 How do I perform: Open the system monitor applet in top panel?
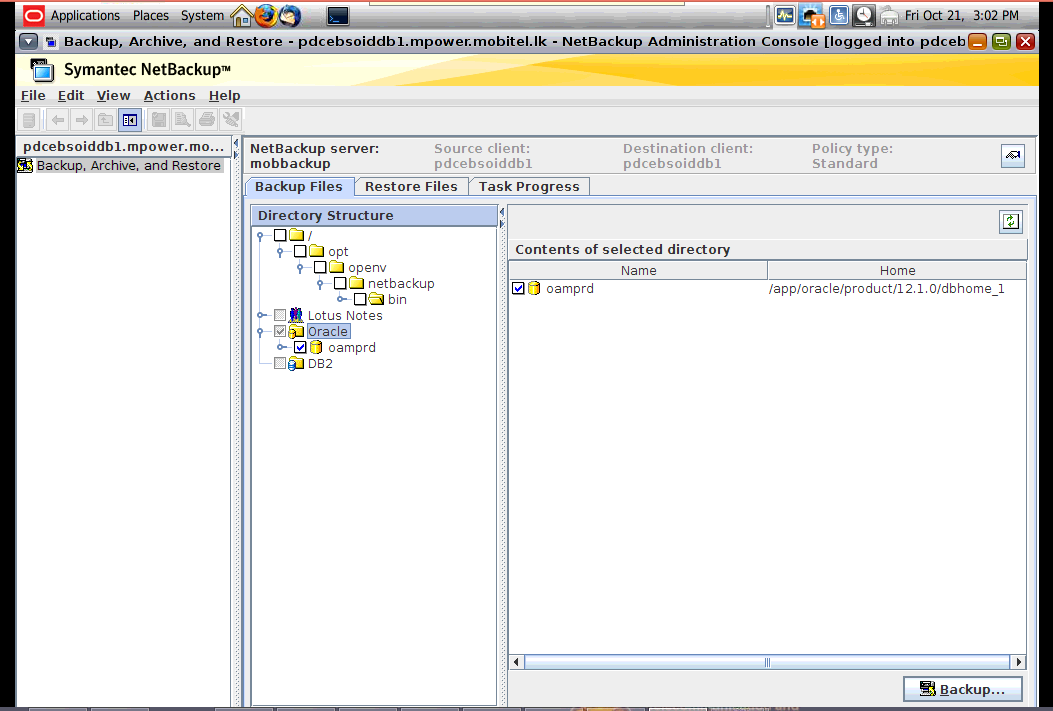tap(785, 15)
